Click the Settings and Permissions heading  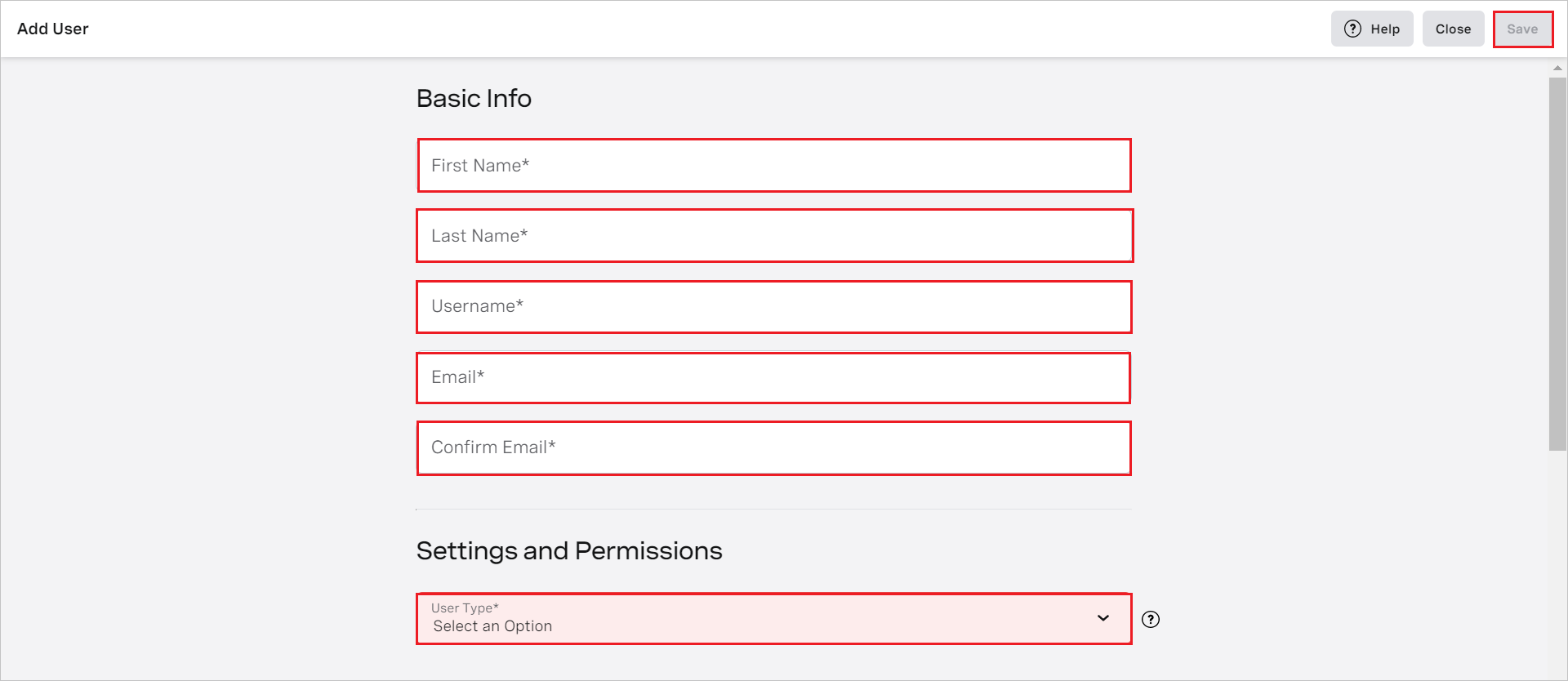coord(569,550)
